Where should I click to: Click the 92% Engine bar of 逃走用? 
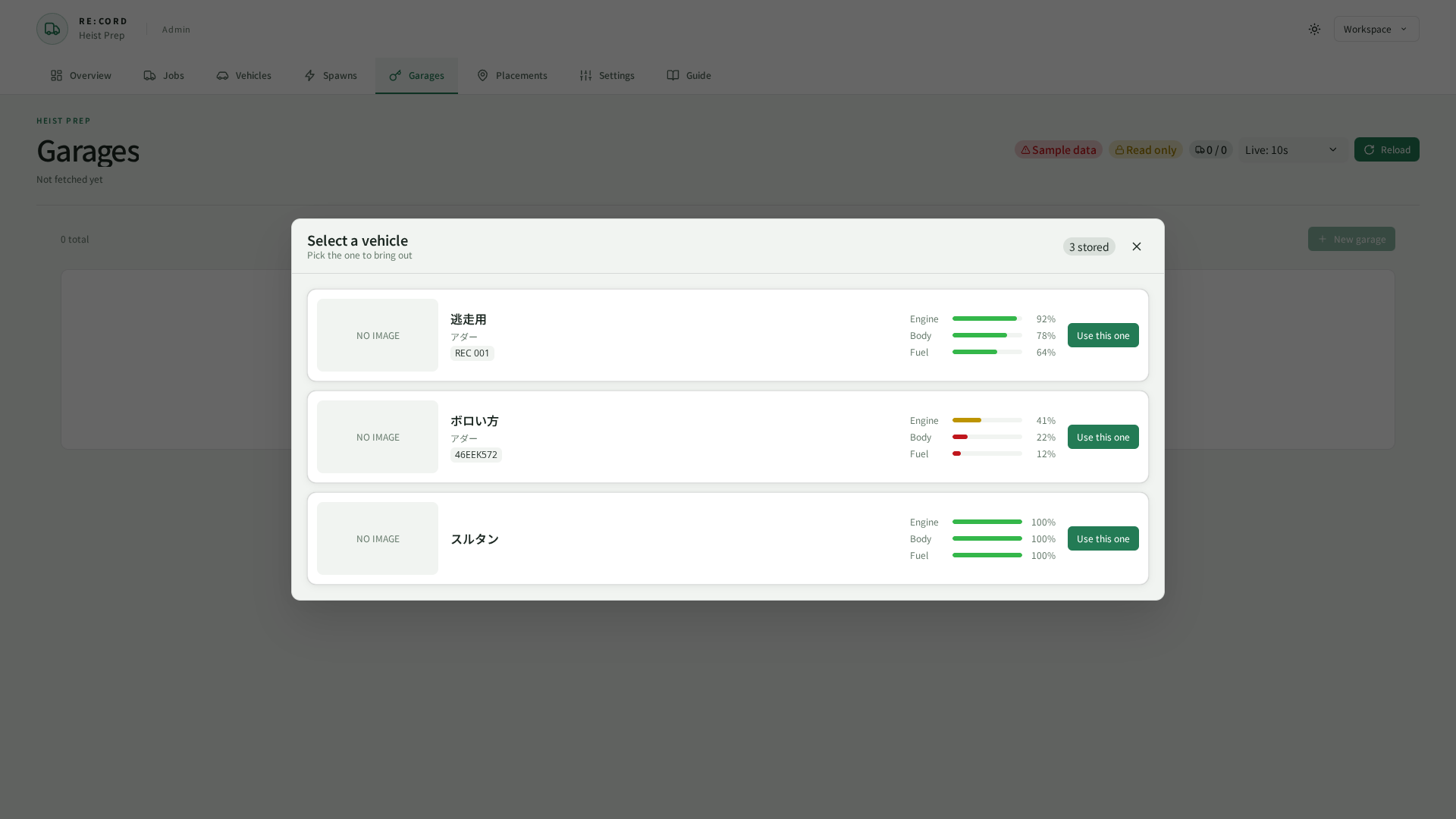[987, 318]
